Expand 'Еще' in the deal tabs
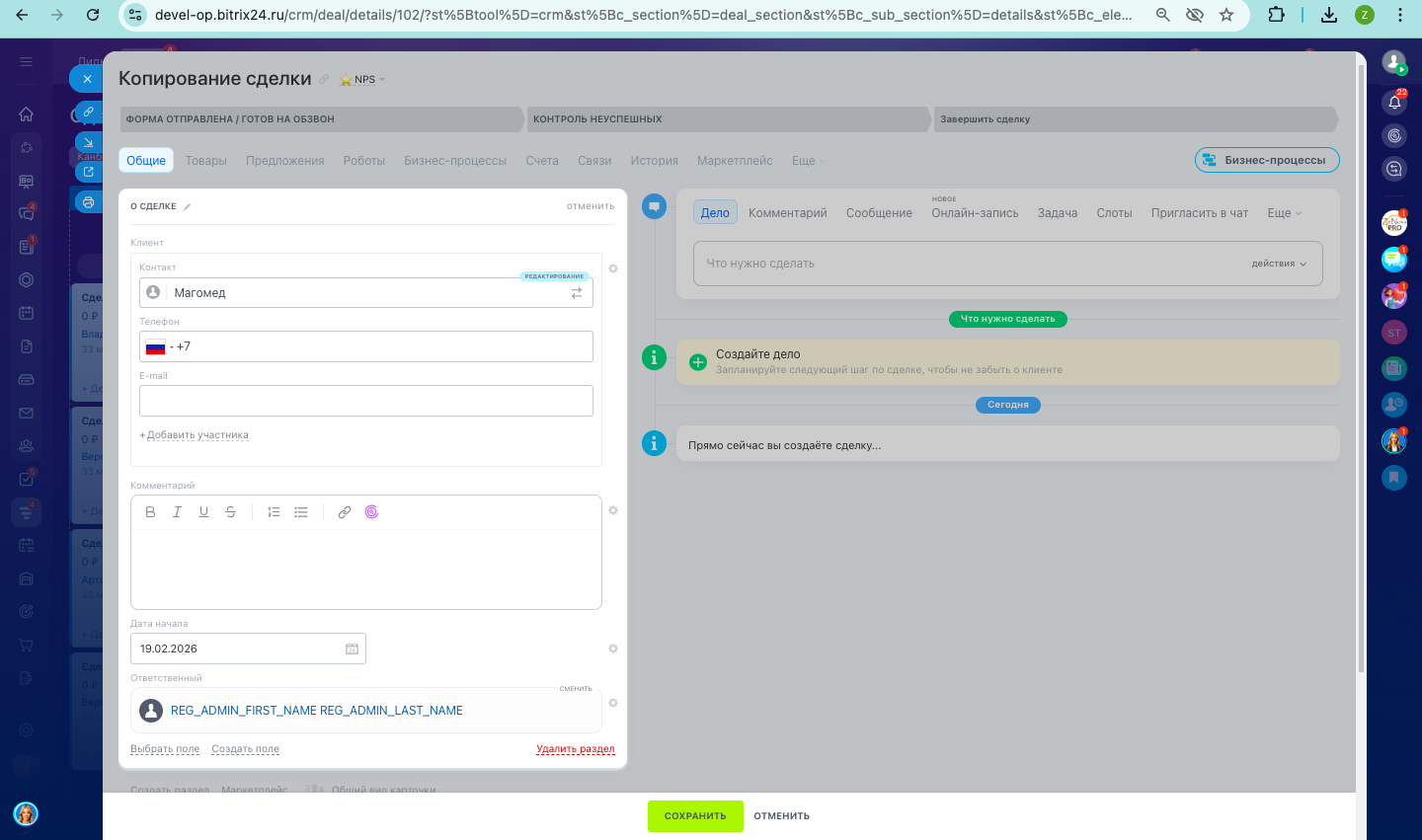The height and width of the screenshot is (840, 1422). (x=809, y=161)
